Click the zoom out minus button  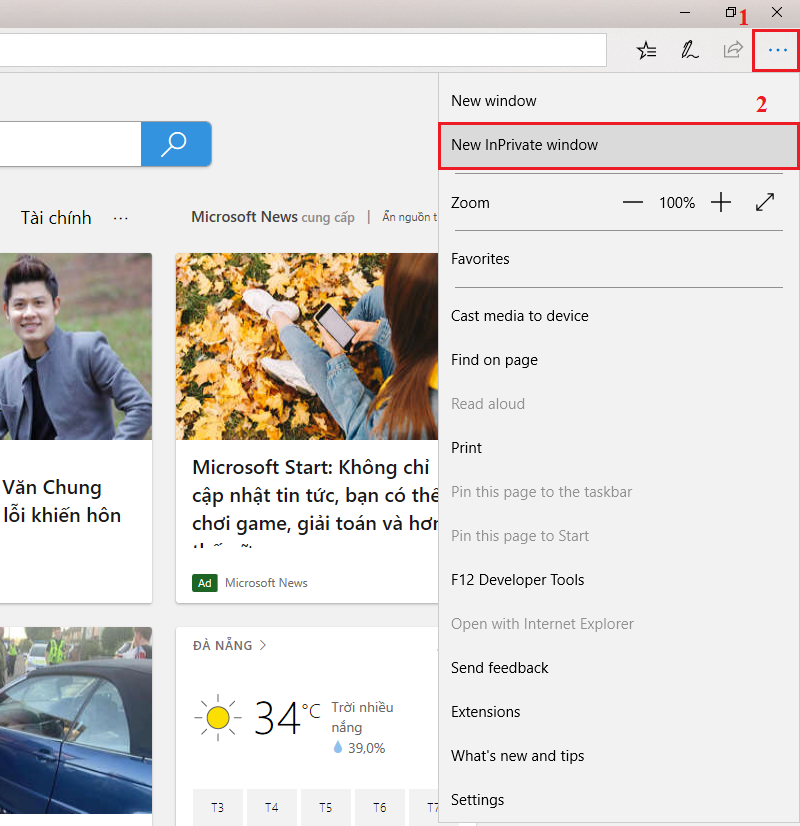point(632,202)
